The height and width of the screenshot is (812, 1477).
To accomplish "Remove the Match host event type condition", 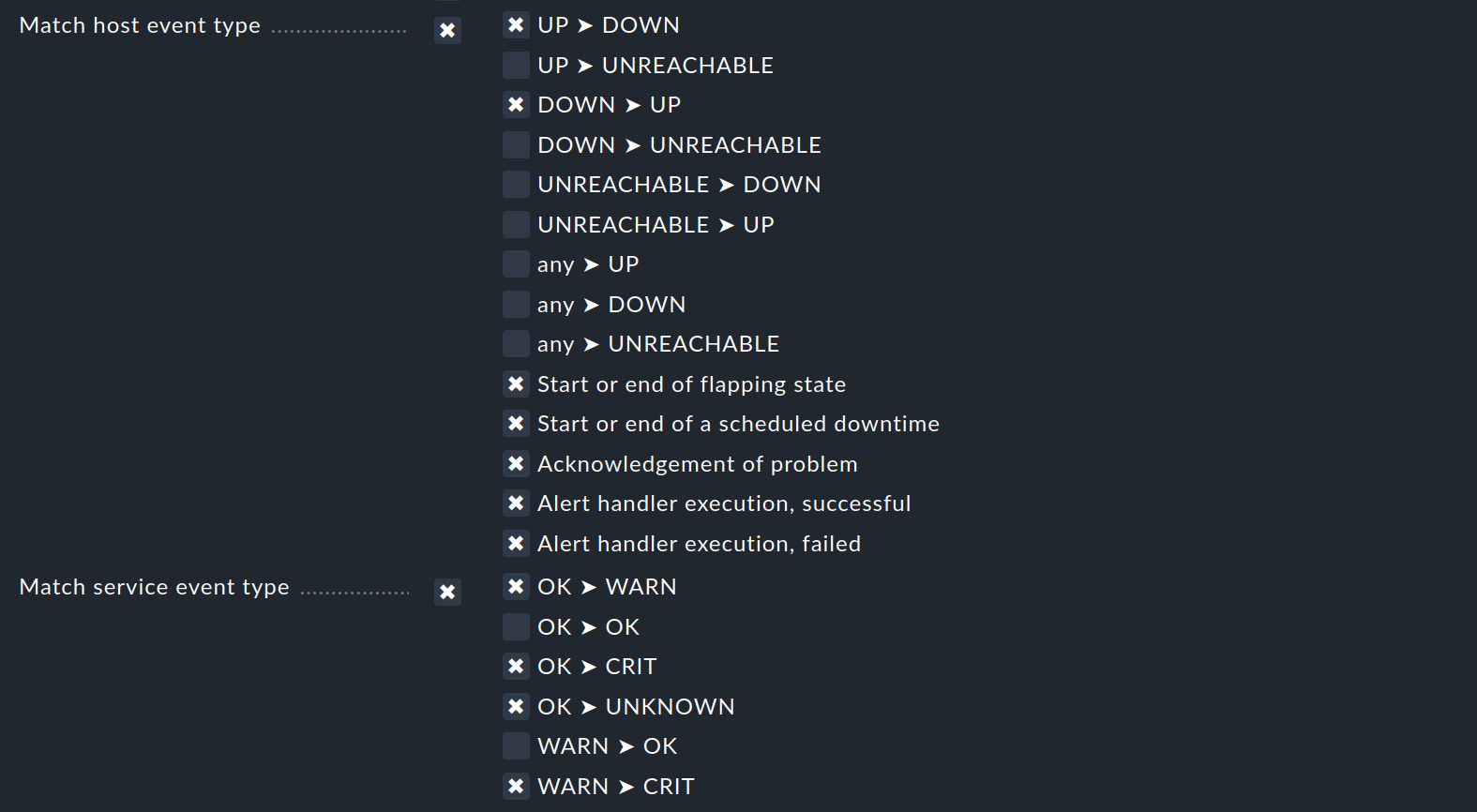I will [447, 30].
